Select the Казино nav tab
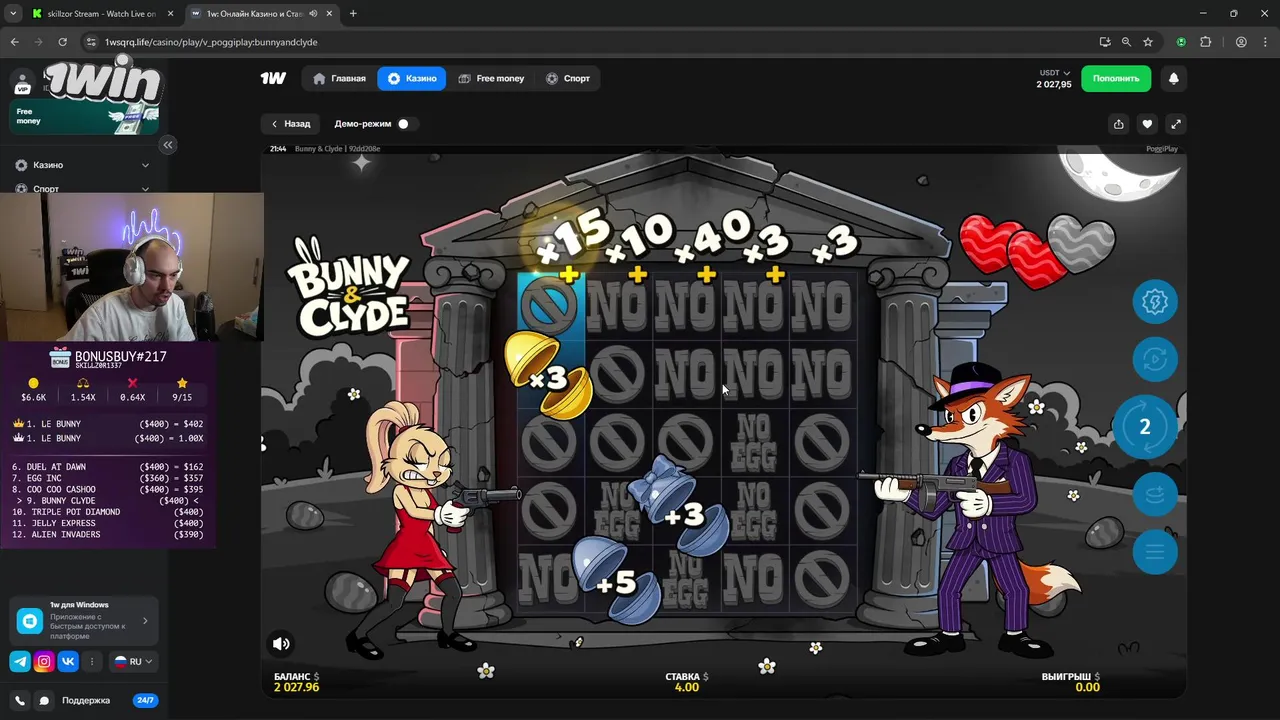Viewport: 1280px width, 720px height. pyautogui.click(x=412, y=78)
